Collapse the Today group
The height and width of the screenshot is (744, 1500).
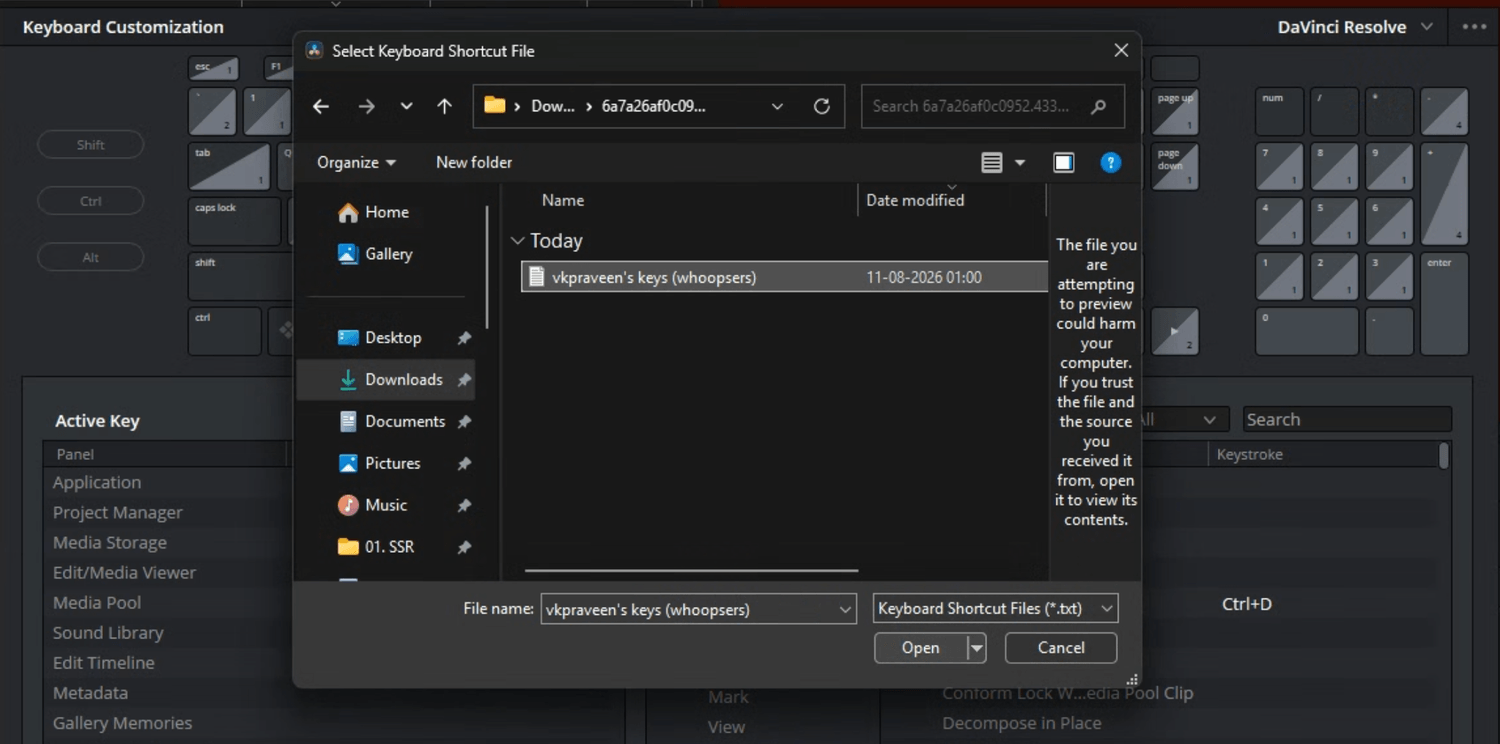tap(517, 241)
